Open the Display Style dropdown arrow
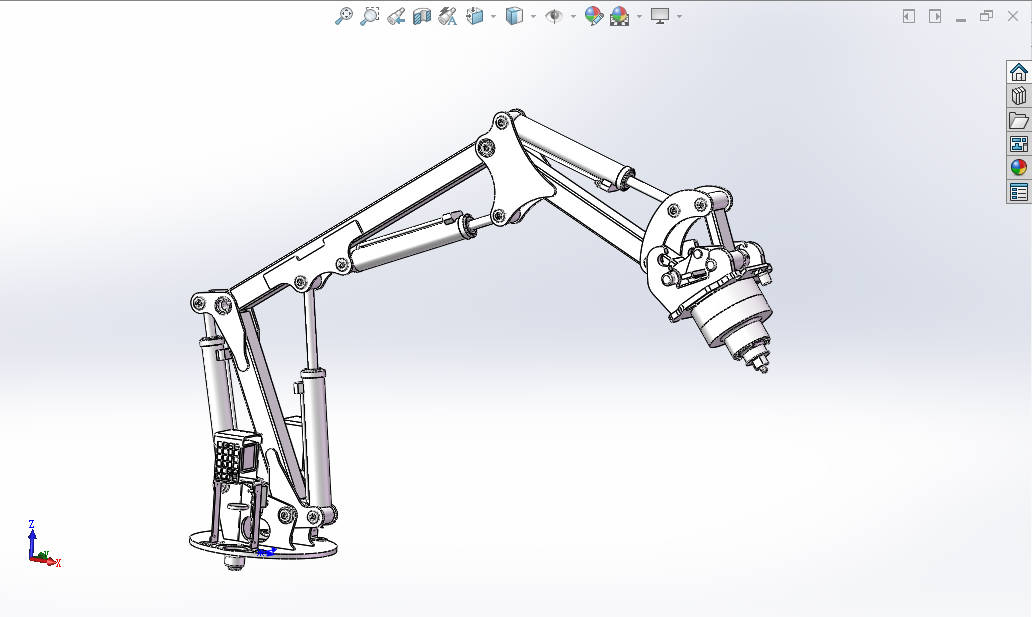 (x=533, y=16)
